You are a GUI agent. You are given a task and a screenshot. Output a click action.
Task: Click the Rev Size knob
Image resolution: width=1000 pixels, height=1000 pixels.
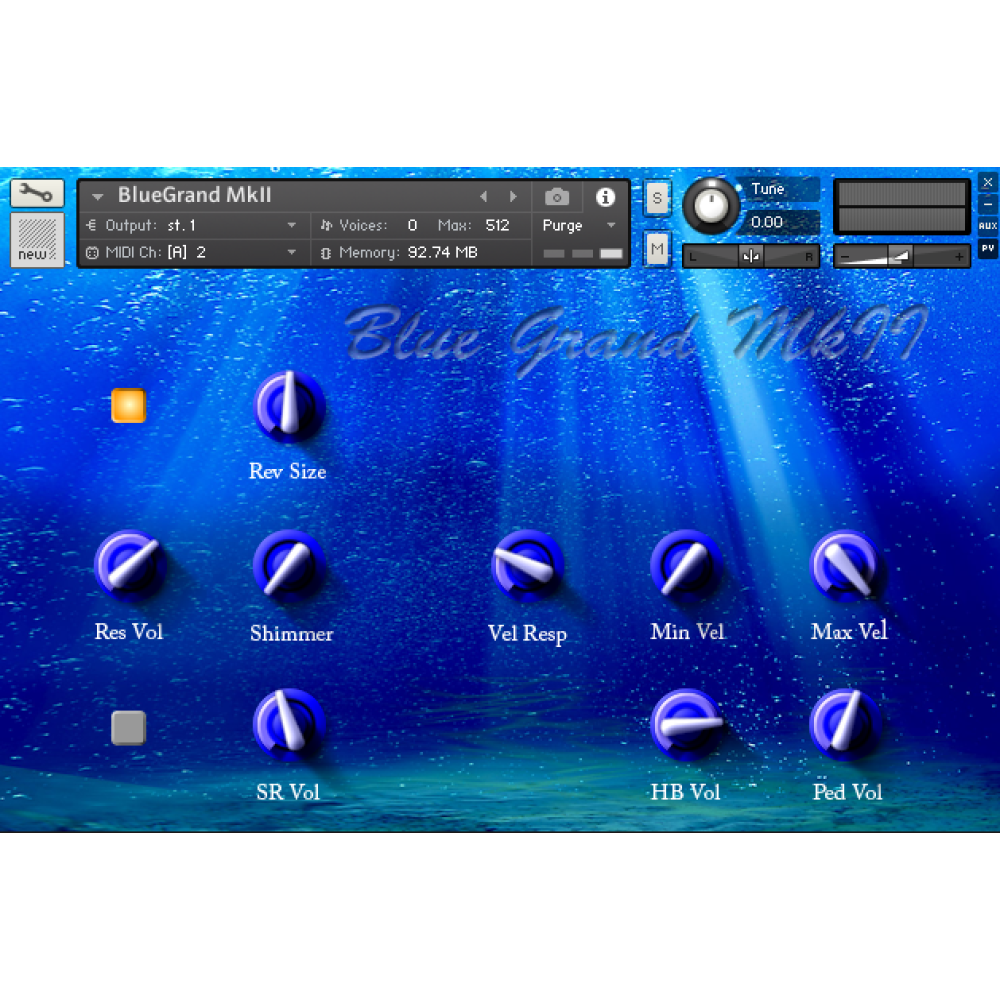[x=288, y=406]
